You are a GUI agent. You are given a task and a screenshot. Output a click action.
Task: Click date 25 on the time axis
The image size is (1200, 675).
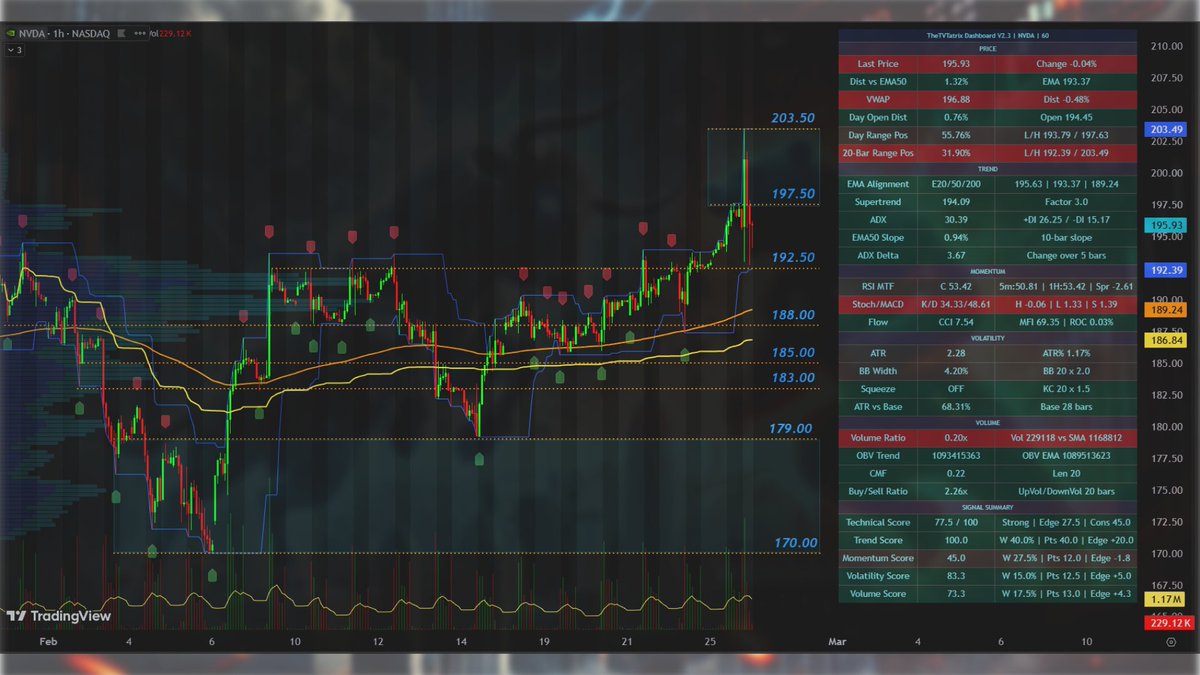click(x=711, y=640)
